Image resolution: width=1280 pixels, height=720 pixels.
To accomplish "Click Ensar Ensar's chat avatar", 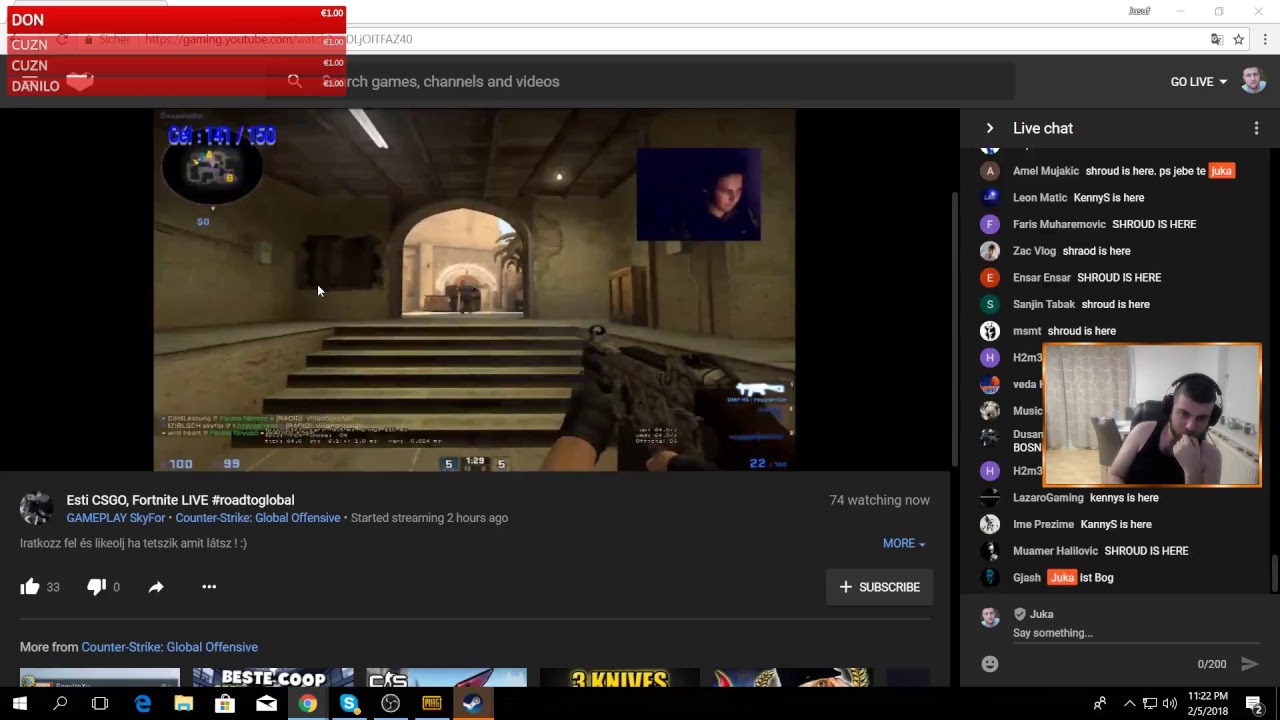I will click(x=990, y=278).
